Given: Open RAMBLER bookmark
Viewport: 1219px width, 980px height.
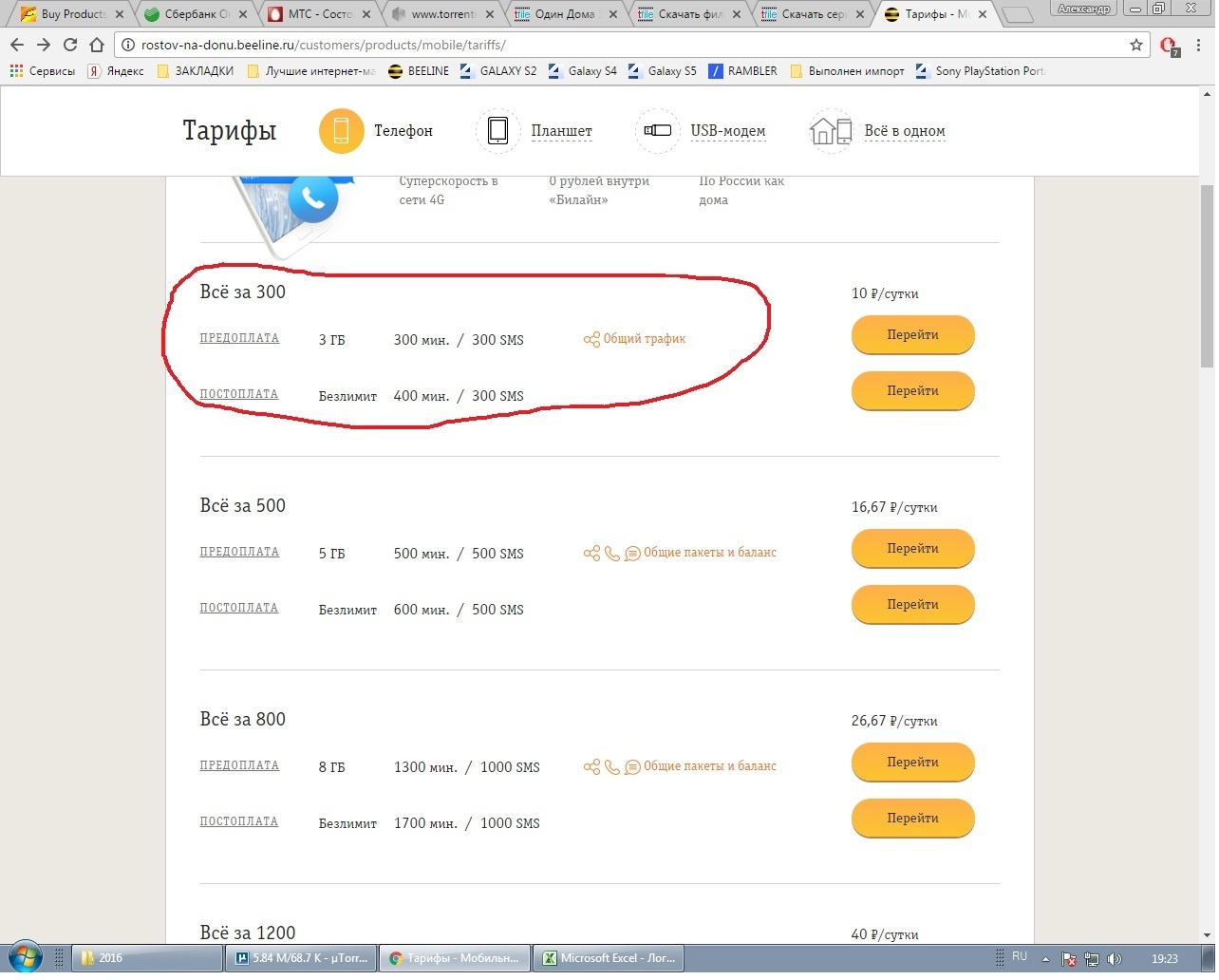Looking at the screenshot, I should 743,71.
